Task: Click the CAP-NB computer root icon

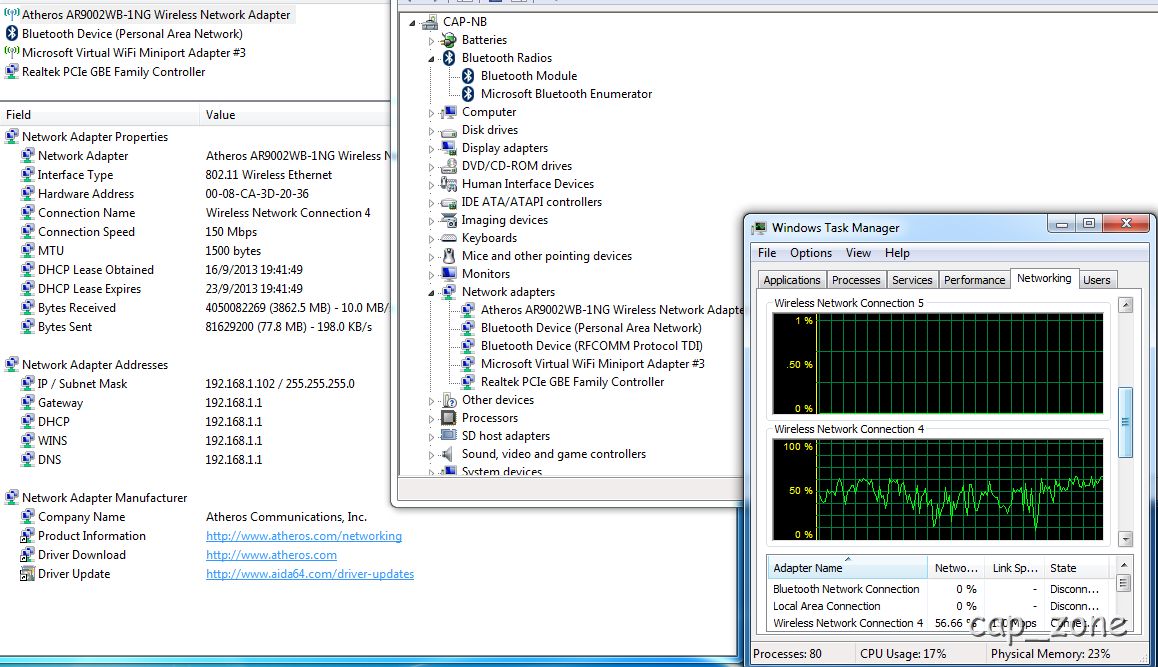Action: coord(430,22)
